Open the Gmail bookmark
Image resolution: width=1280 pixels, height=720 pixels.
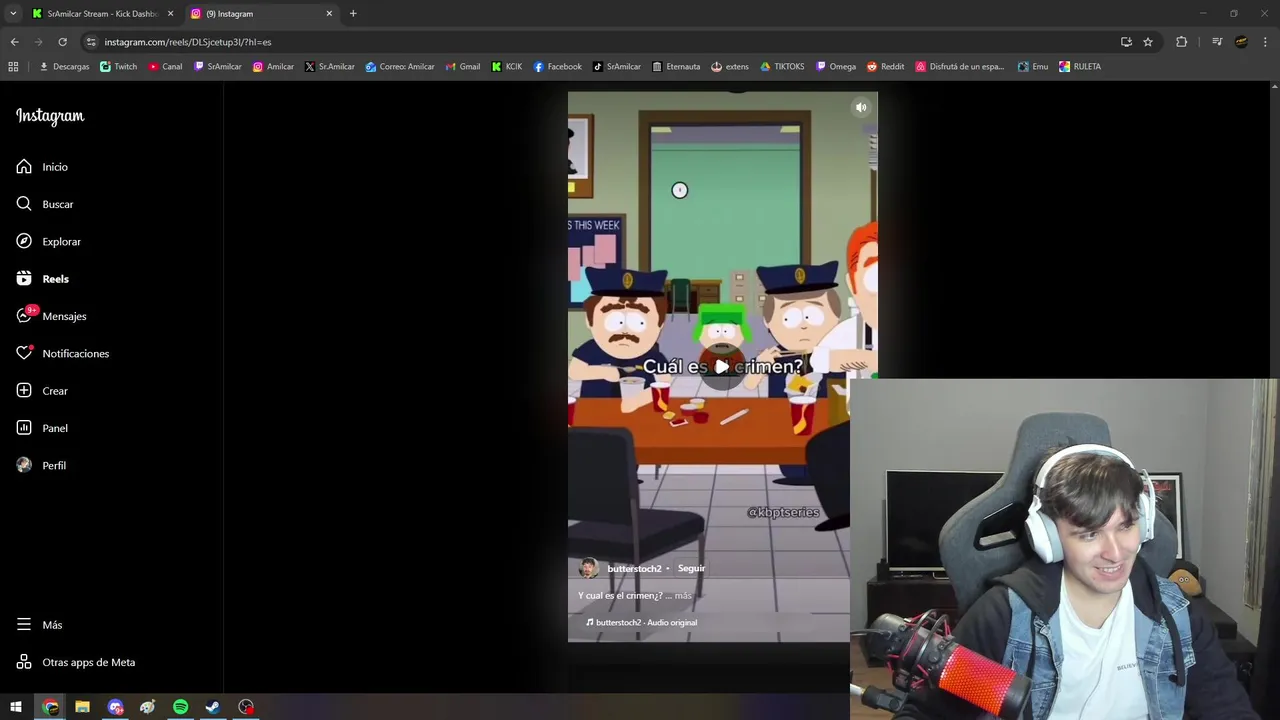(x=463, y=67)
